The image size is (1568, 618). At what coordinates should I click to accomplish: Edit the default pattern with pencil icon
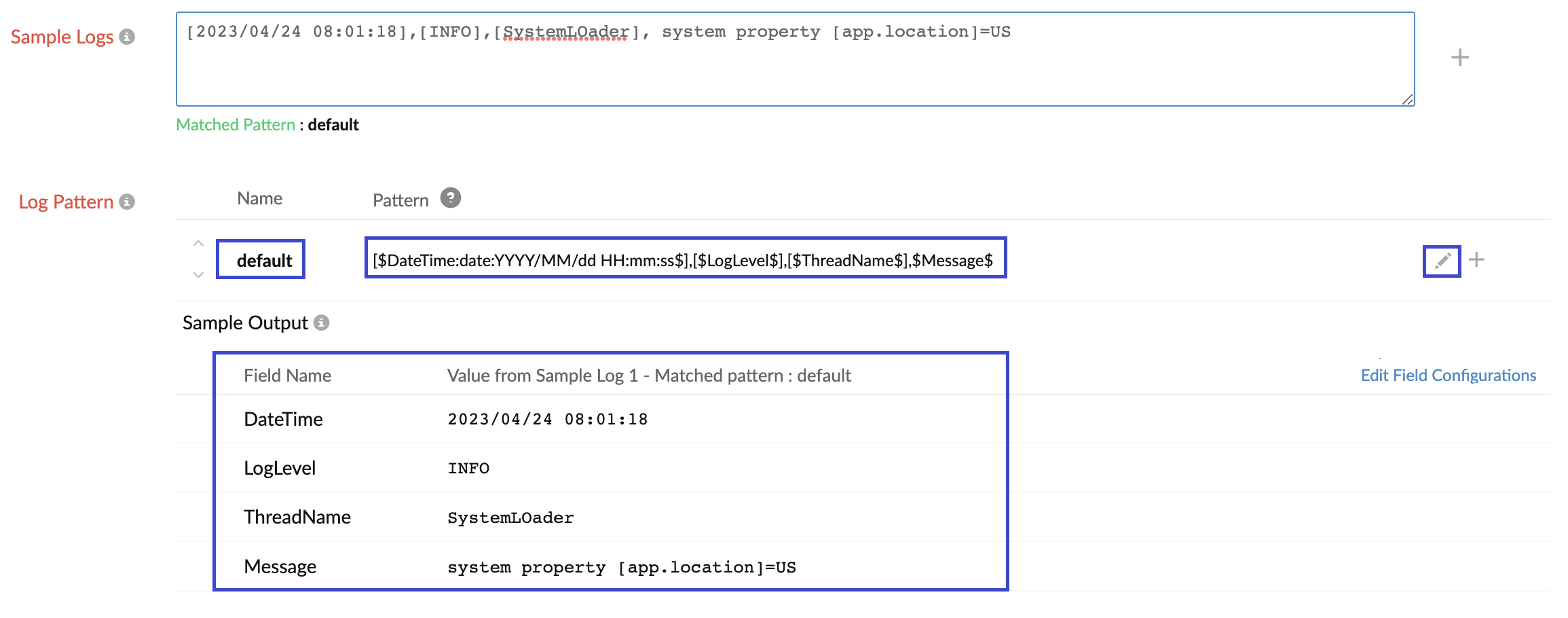(1442, 260)
